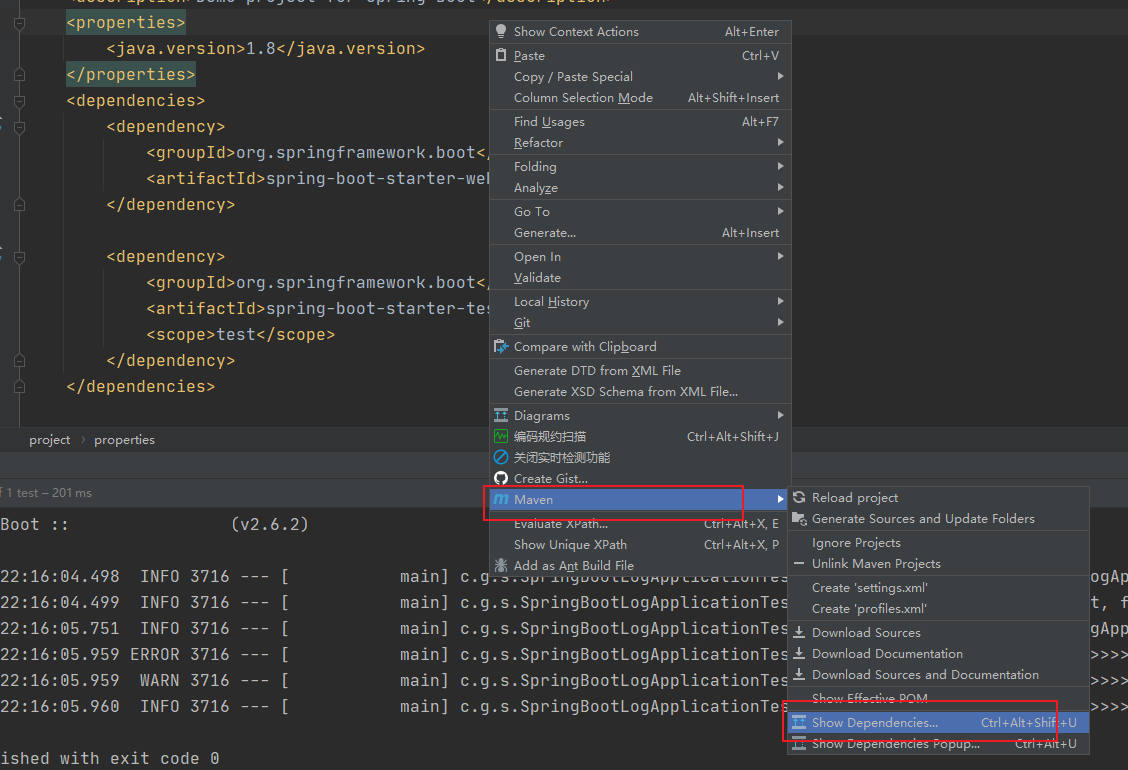The width and height of the screenshot is (1128, 770).
Task: Click the Download Sources arrow icon
Action: point(799,633)
